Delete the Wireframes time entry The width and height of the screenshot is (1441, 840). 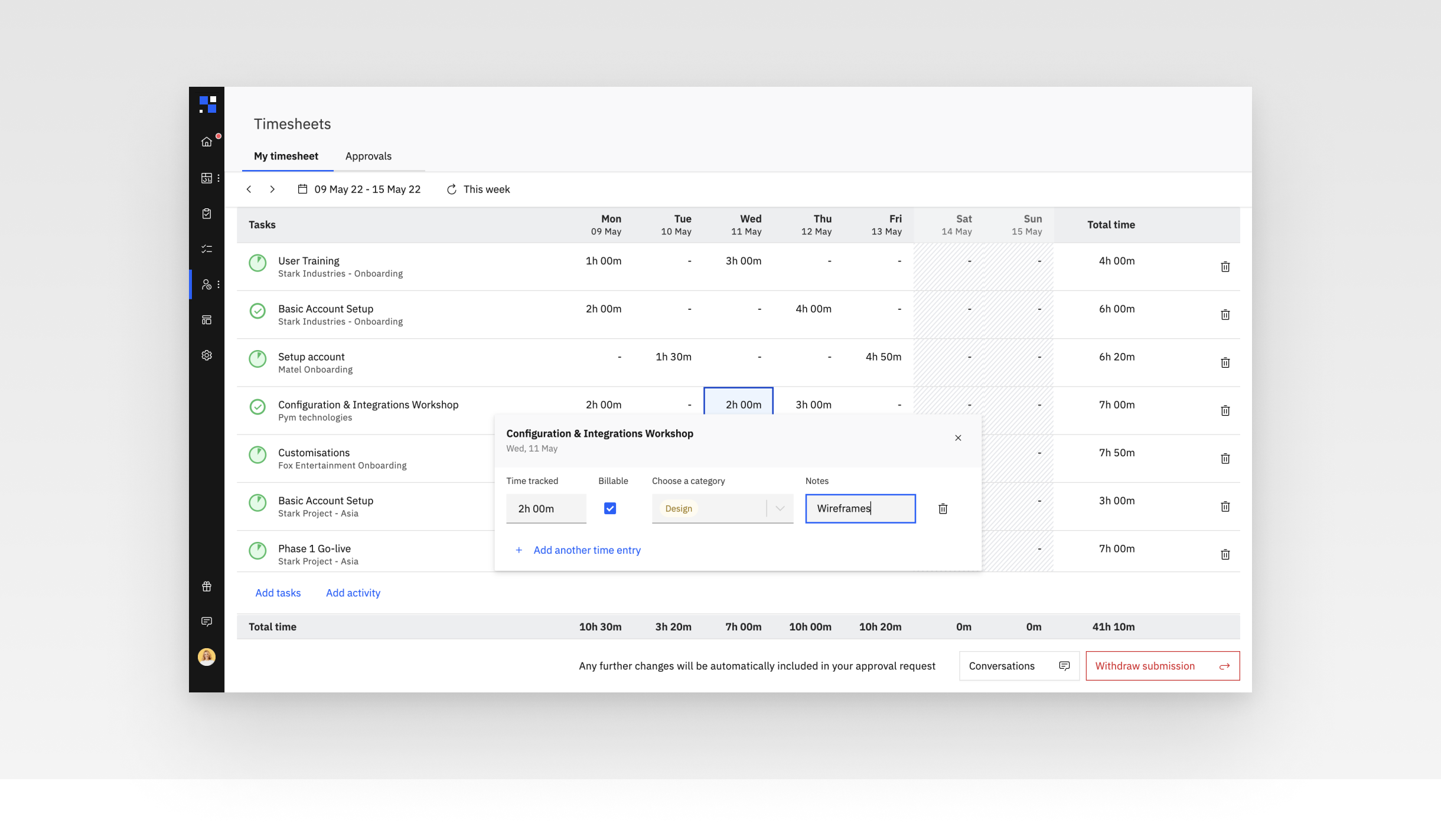[x=943, y=509]
